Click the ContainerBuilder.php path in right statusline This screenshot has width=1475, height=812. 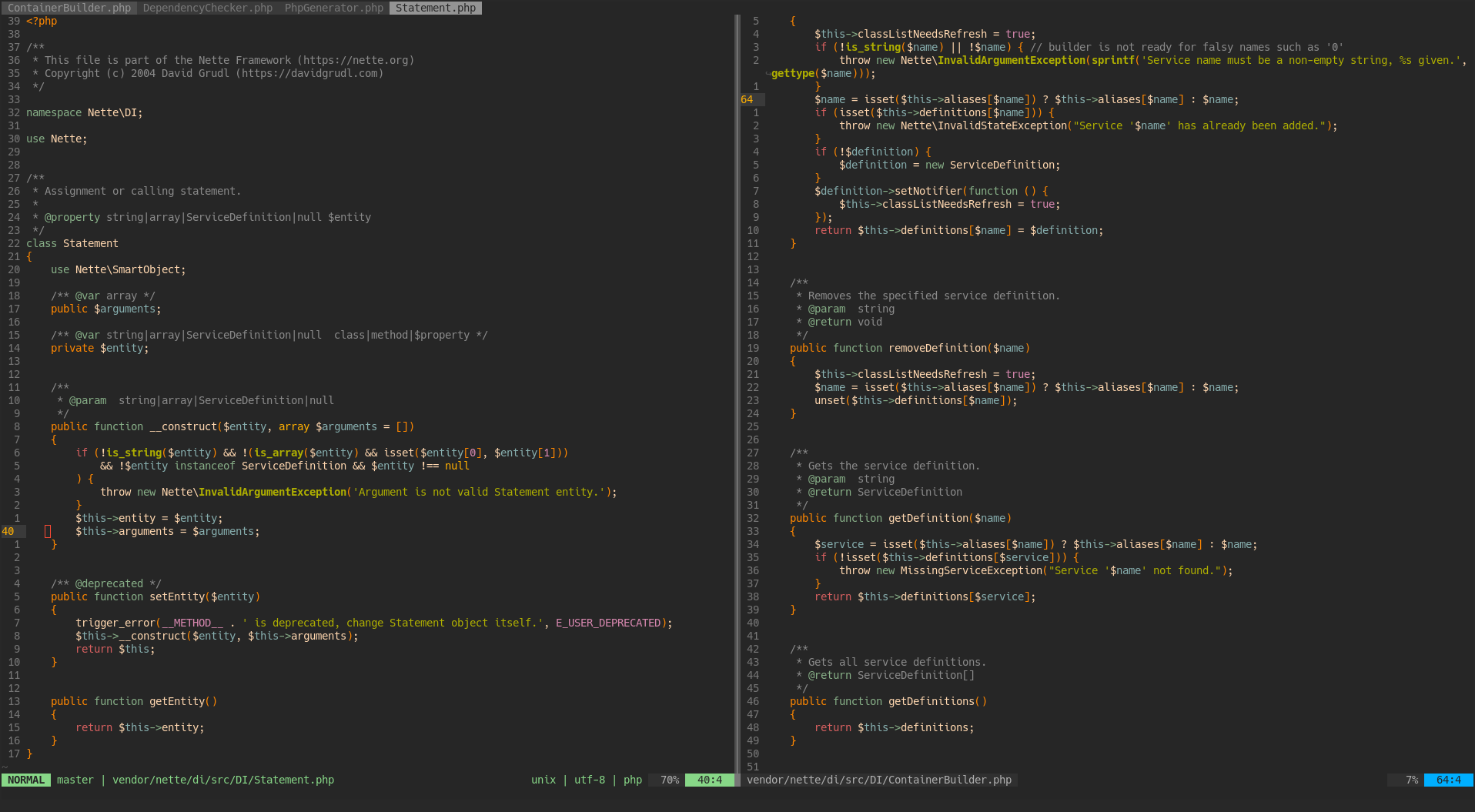pyautogui.click(x=879, y=780)
